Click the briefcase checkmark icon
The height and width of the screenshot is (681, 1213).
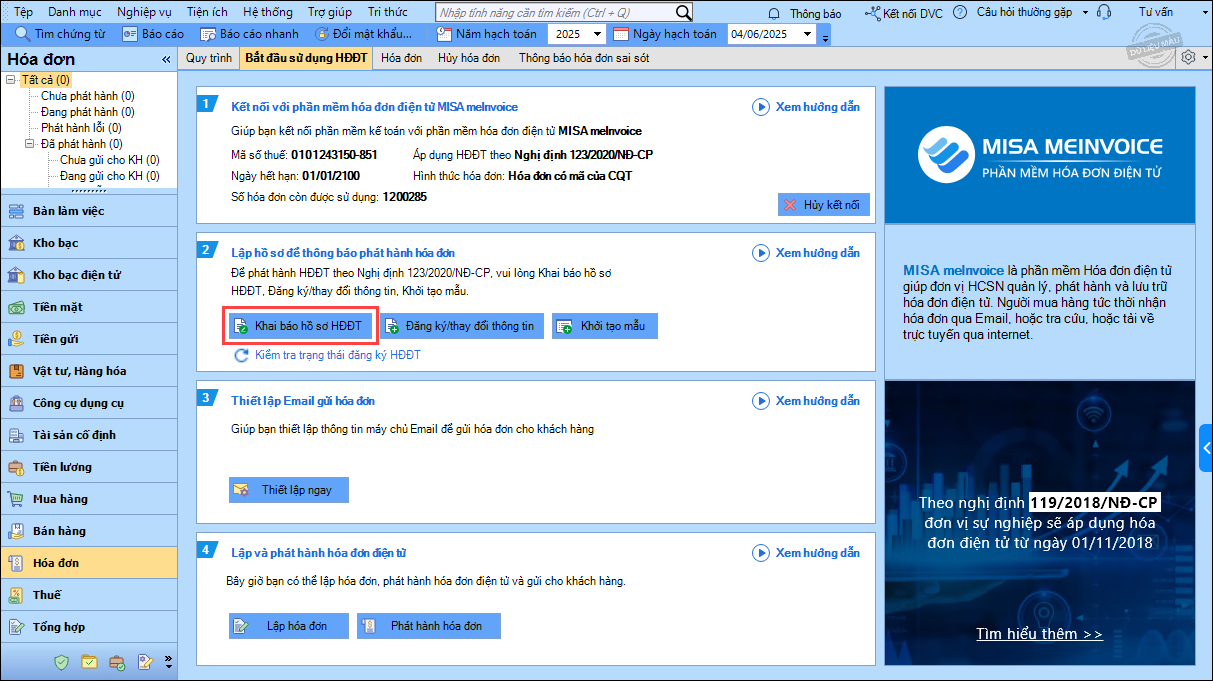click(117, 661)
